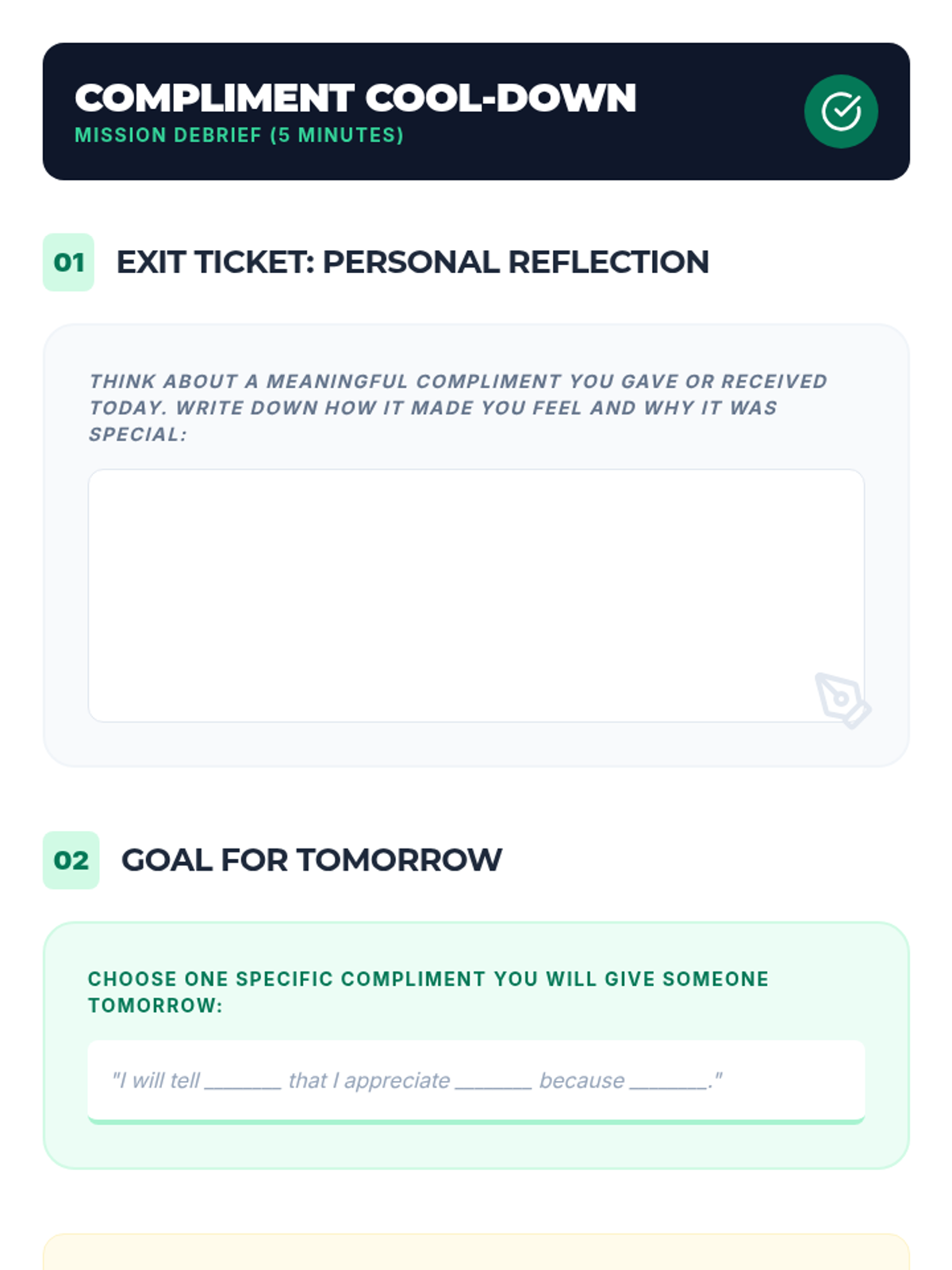Click the "02" section number badge
952x1270 pixels.
[x=71, y=860]
